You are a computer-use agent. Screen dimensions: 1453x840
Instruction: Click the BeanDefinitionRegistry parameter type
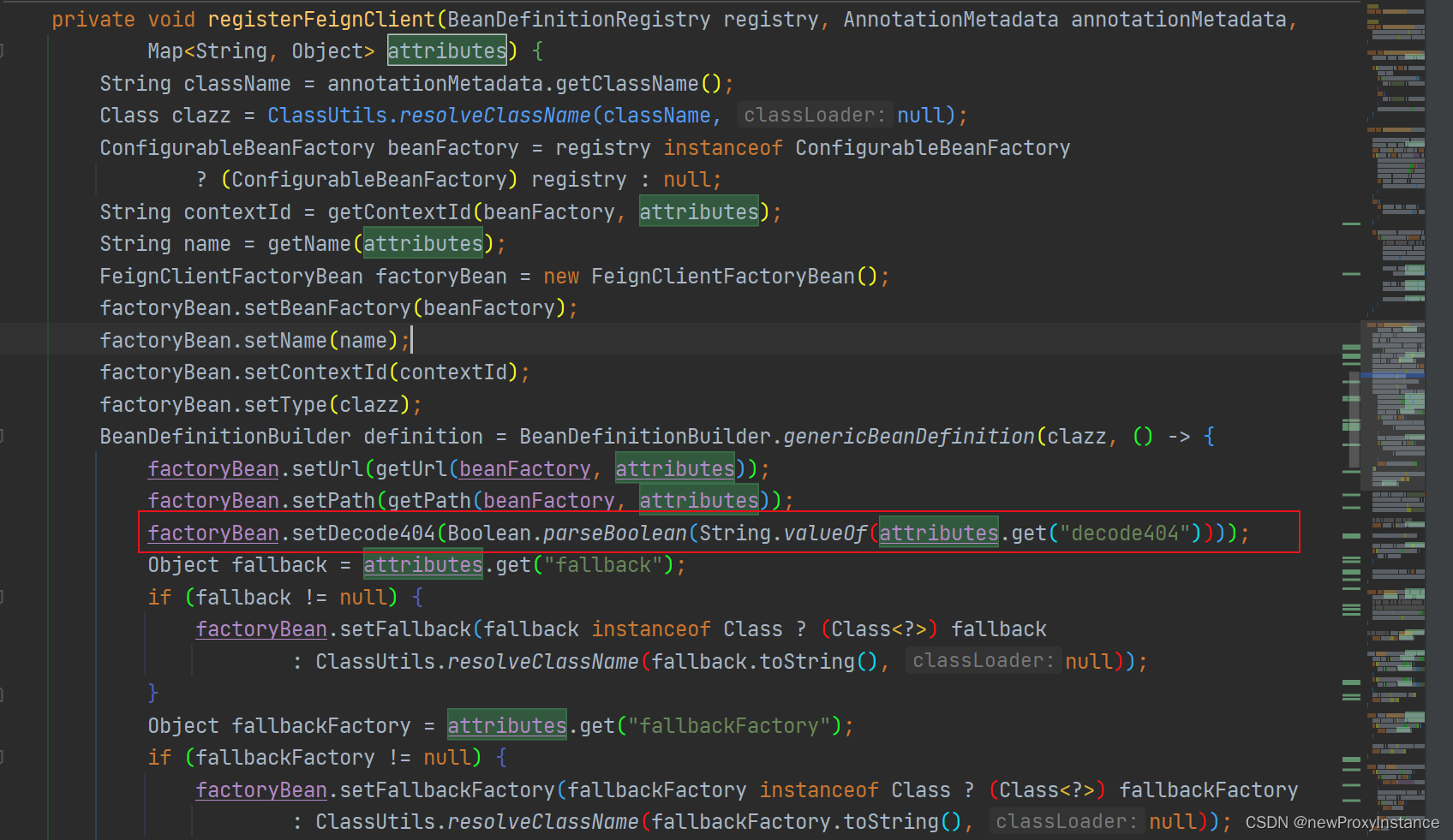point(579,19)
